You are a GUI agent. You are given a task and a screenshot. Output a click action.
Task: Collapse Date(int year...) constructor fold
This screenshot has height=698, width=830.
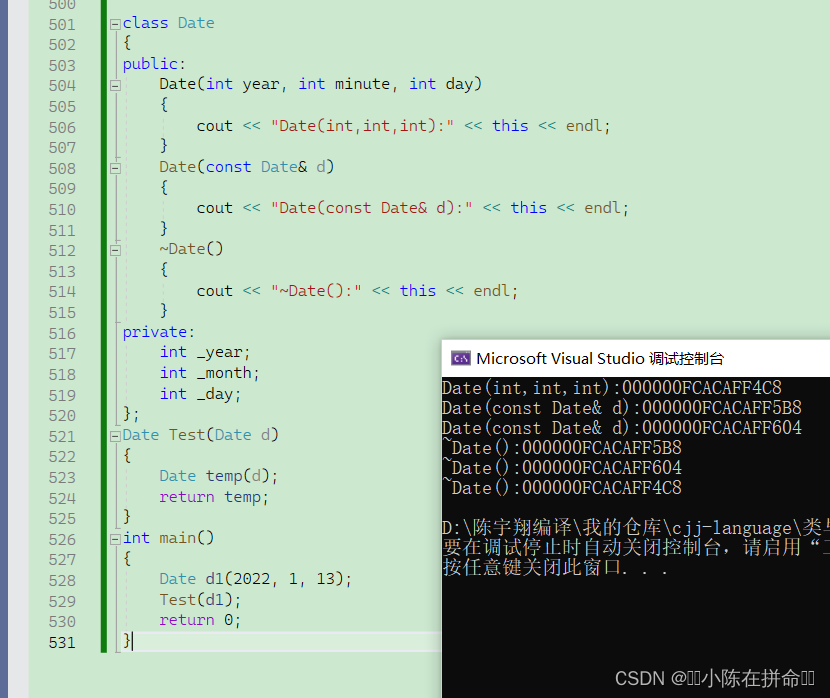pos(115,86)
